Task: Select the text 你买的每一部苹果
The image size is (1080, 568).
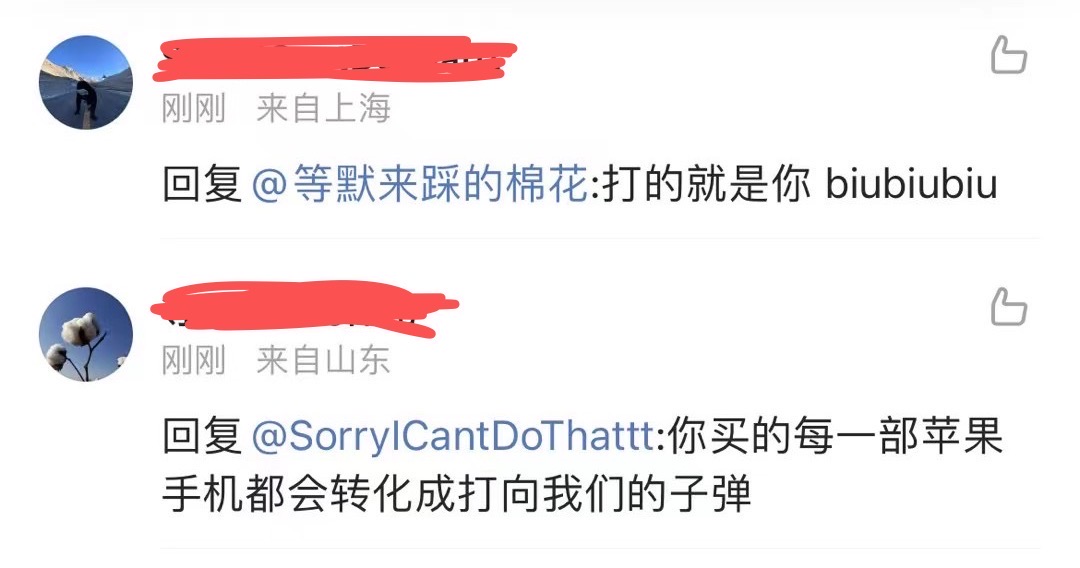Action: (x=835, y=436)
